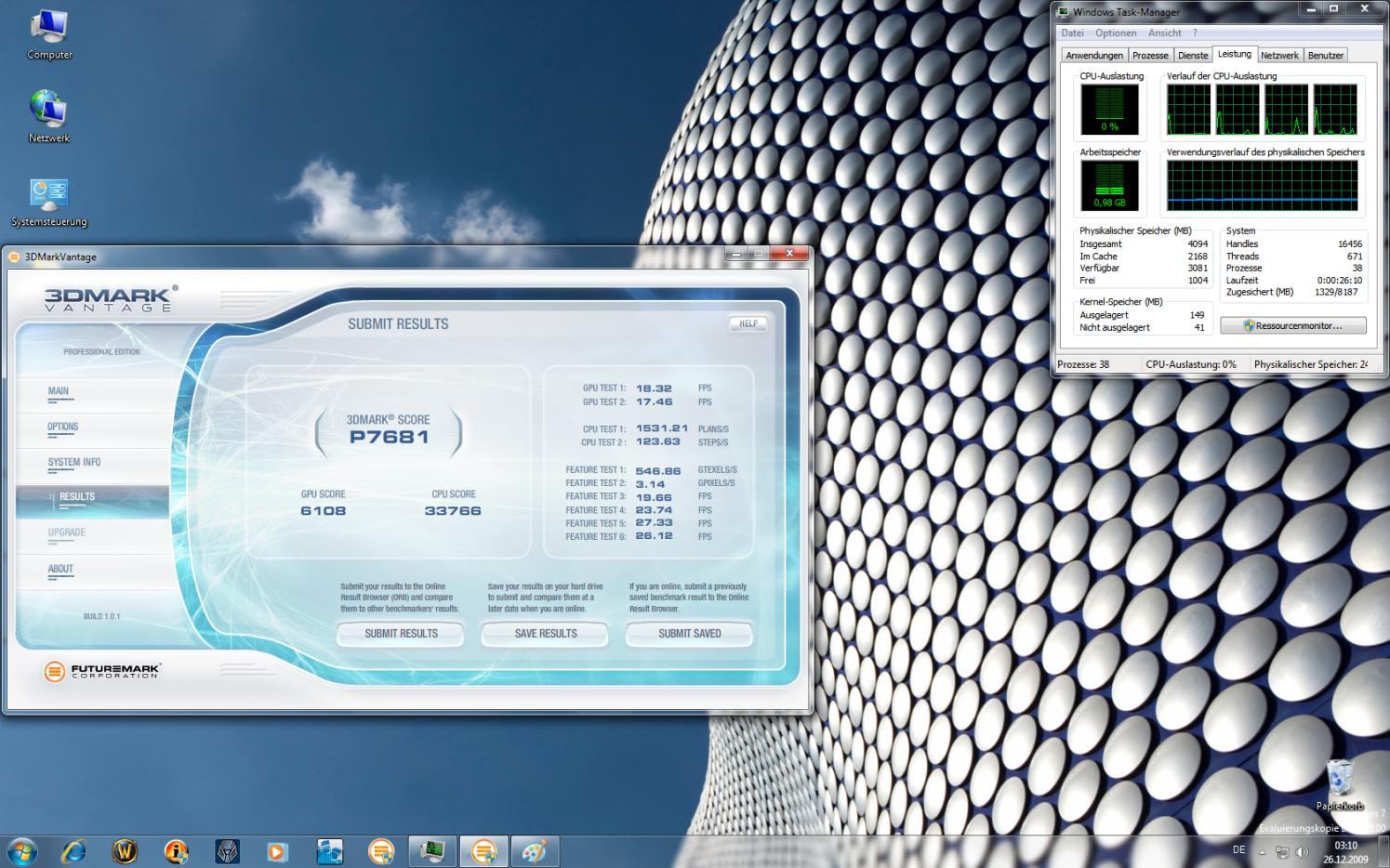The image size is (1390, 868).
Task: Click the BUILD 1.0.1 label
Action: click(x=101, y=616)
